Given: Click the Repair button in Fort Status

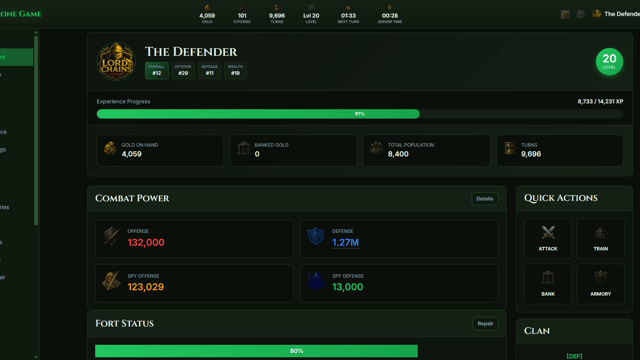Looking at the screenshot, I should (x=485, y=324).
